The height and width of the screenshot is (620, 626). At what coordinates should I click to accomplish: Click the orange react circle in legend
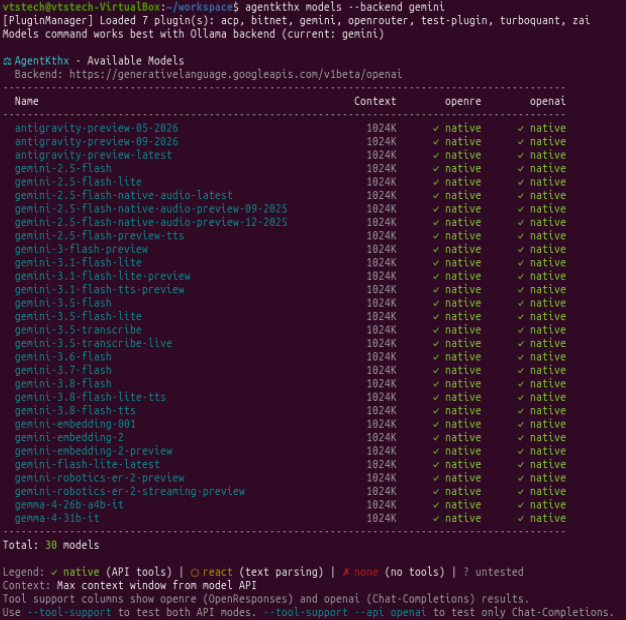(x=194, y=572)
